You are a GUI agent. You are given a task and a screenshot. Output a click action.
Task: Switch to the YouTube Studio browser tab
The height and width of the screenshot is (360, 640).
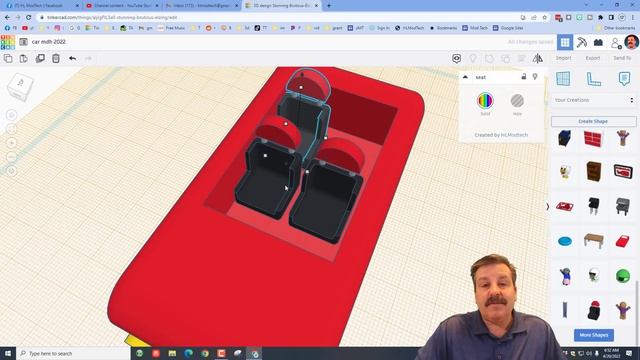click(122, 6)
